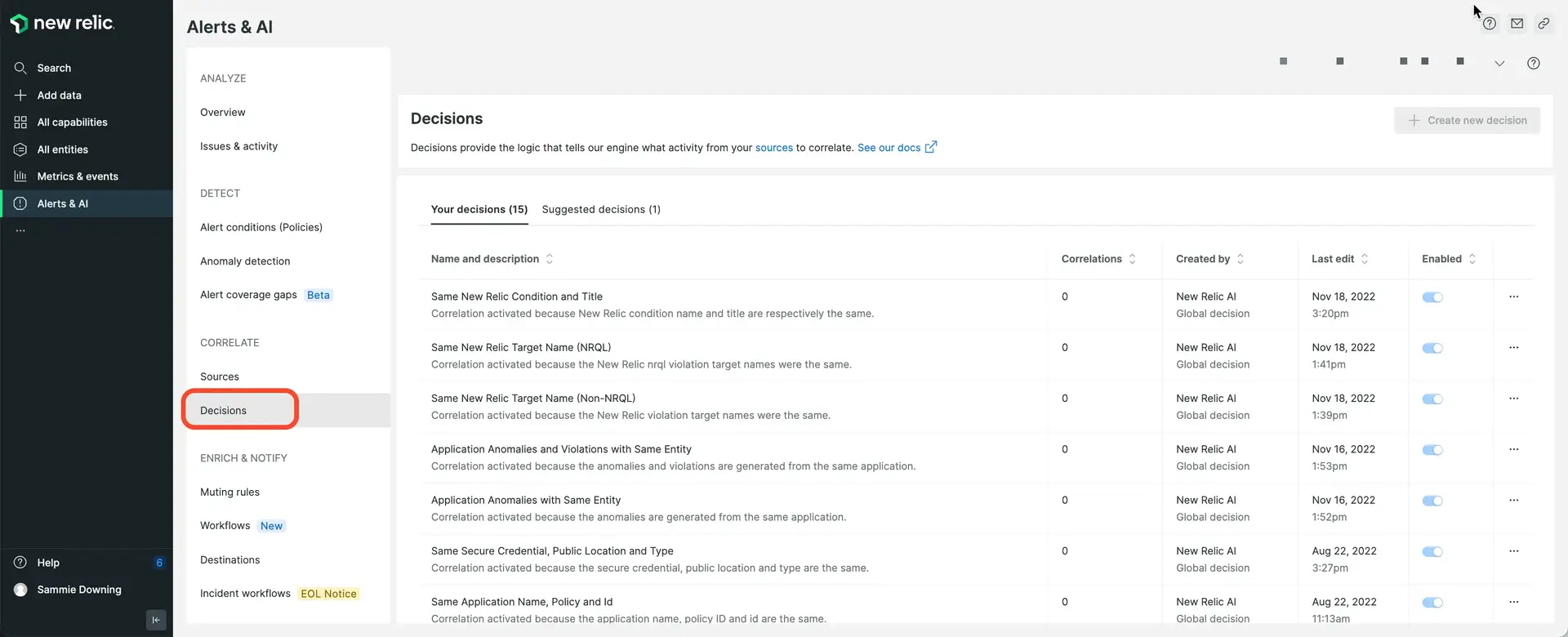Expand the chevron dropdown in top toolbar

[x=1499, y=64]
